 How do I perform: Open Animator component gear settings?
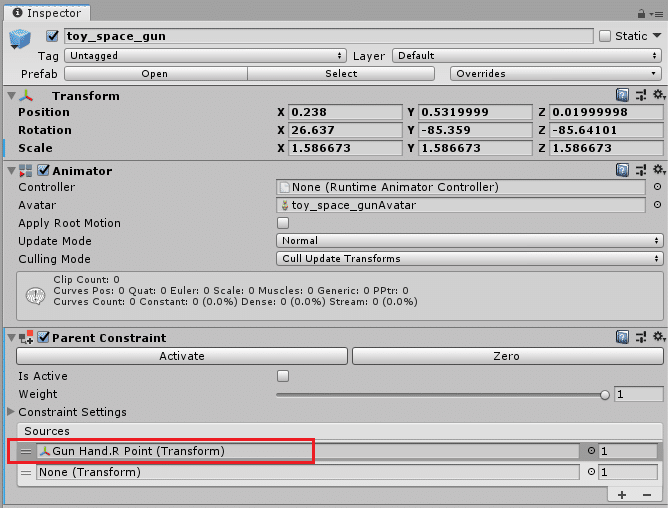click(659, 170)
